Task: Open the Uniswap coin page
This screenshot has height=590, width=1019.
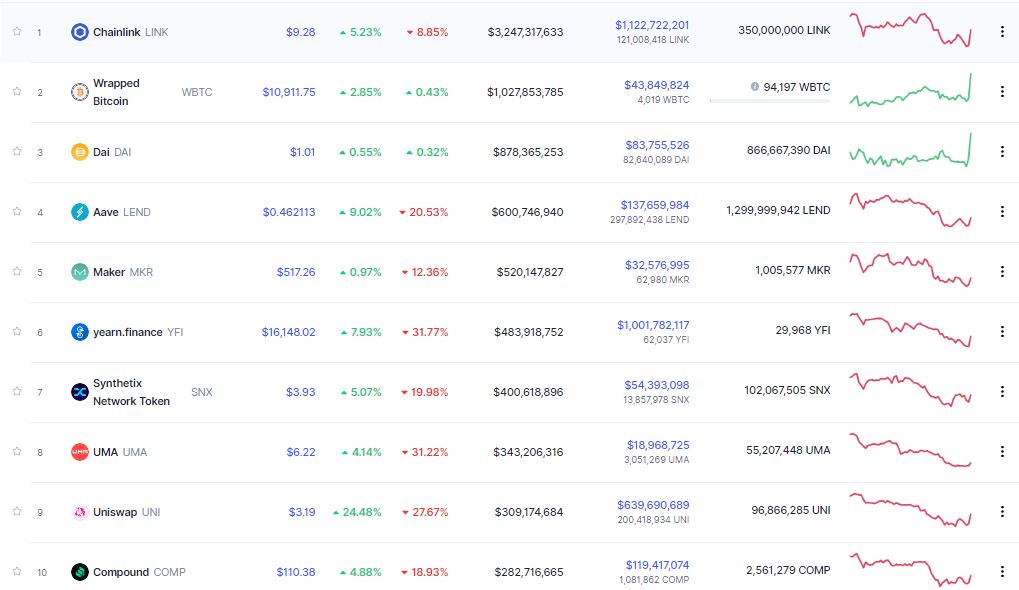Action: 115,512
